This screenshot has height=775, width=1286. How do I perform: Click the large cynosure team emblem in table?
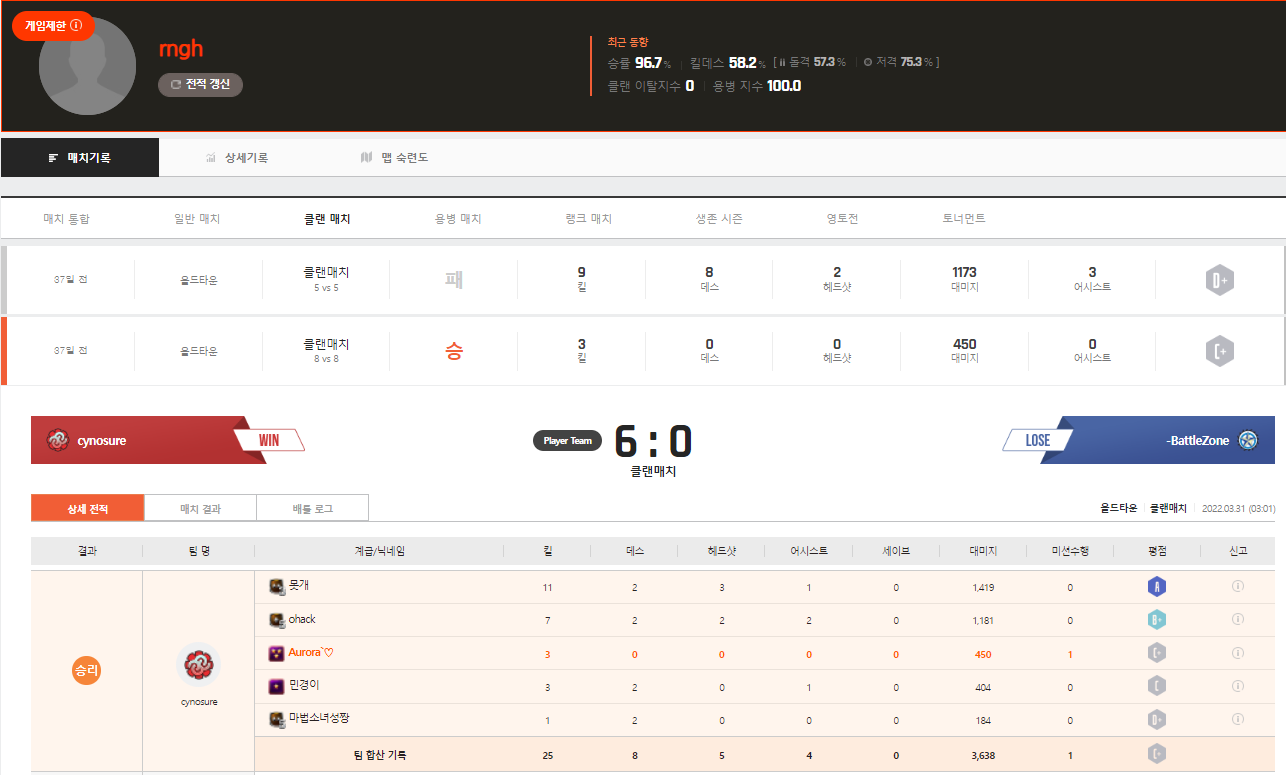click(x=198, y=665)
